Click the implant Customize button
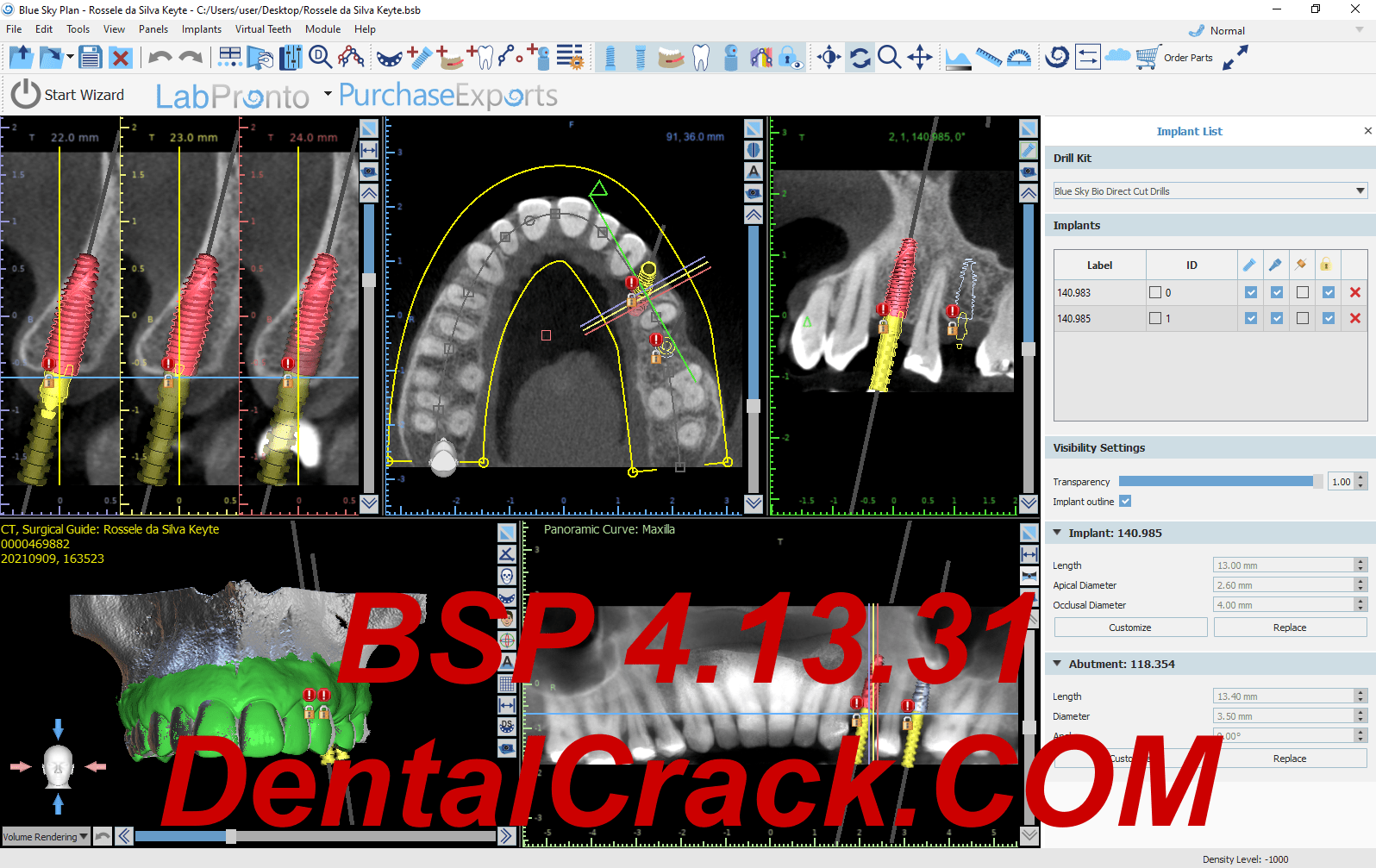This screenshot has width=1376, height=868. click(x=1130, y=628)
